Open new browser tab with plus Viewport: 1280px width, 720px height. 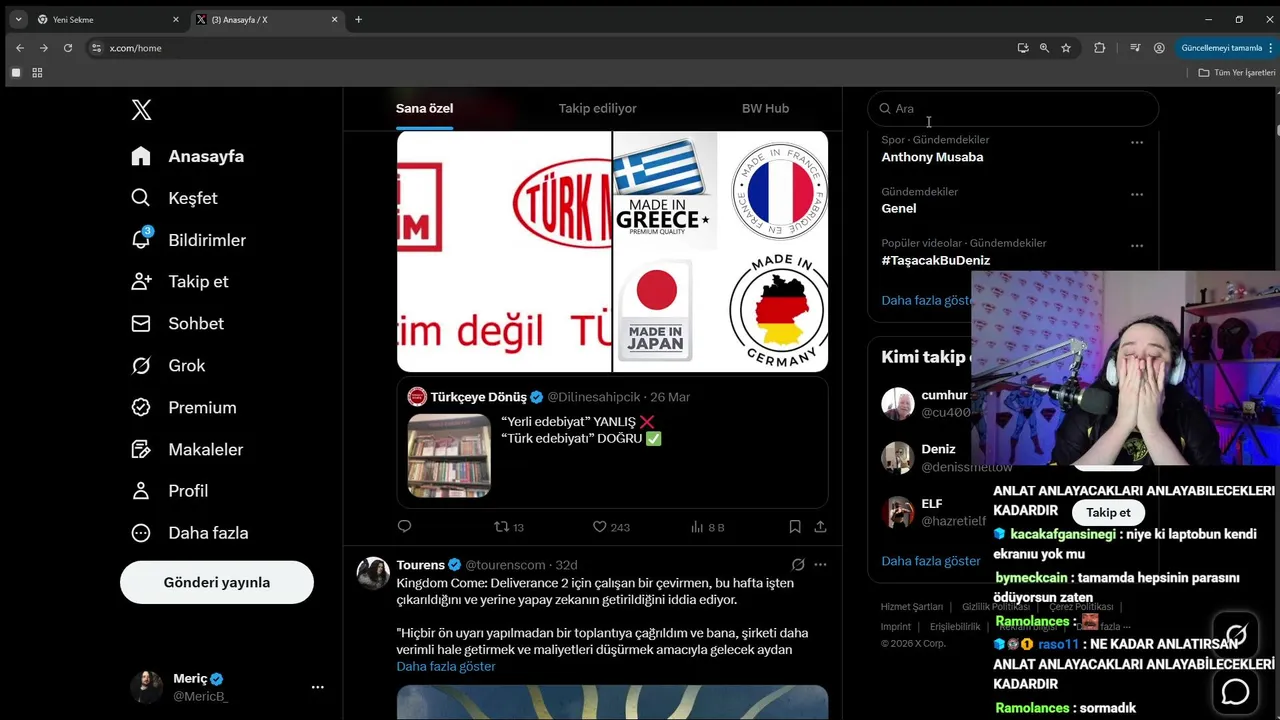click(359, 19)
